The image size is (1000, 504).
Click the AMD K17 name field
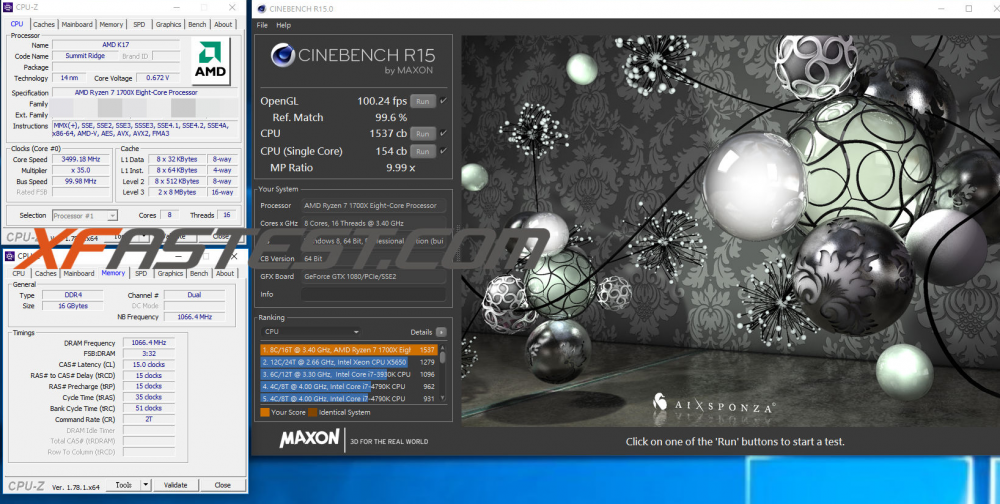click(x=118, y=45)
